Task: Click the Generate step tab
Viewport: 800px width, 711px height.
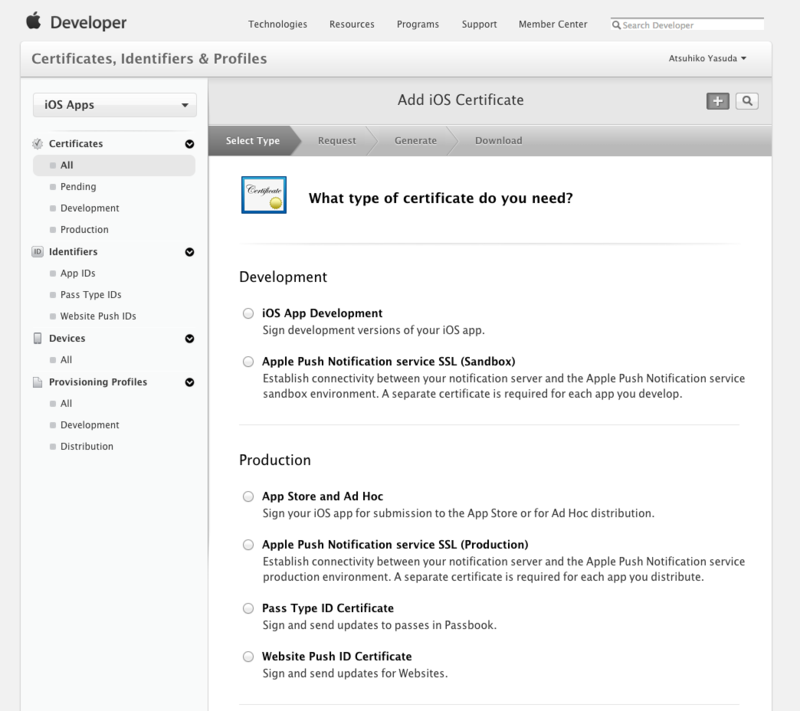Action: pos(415,140)
